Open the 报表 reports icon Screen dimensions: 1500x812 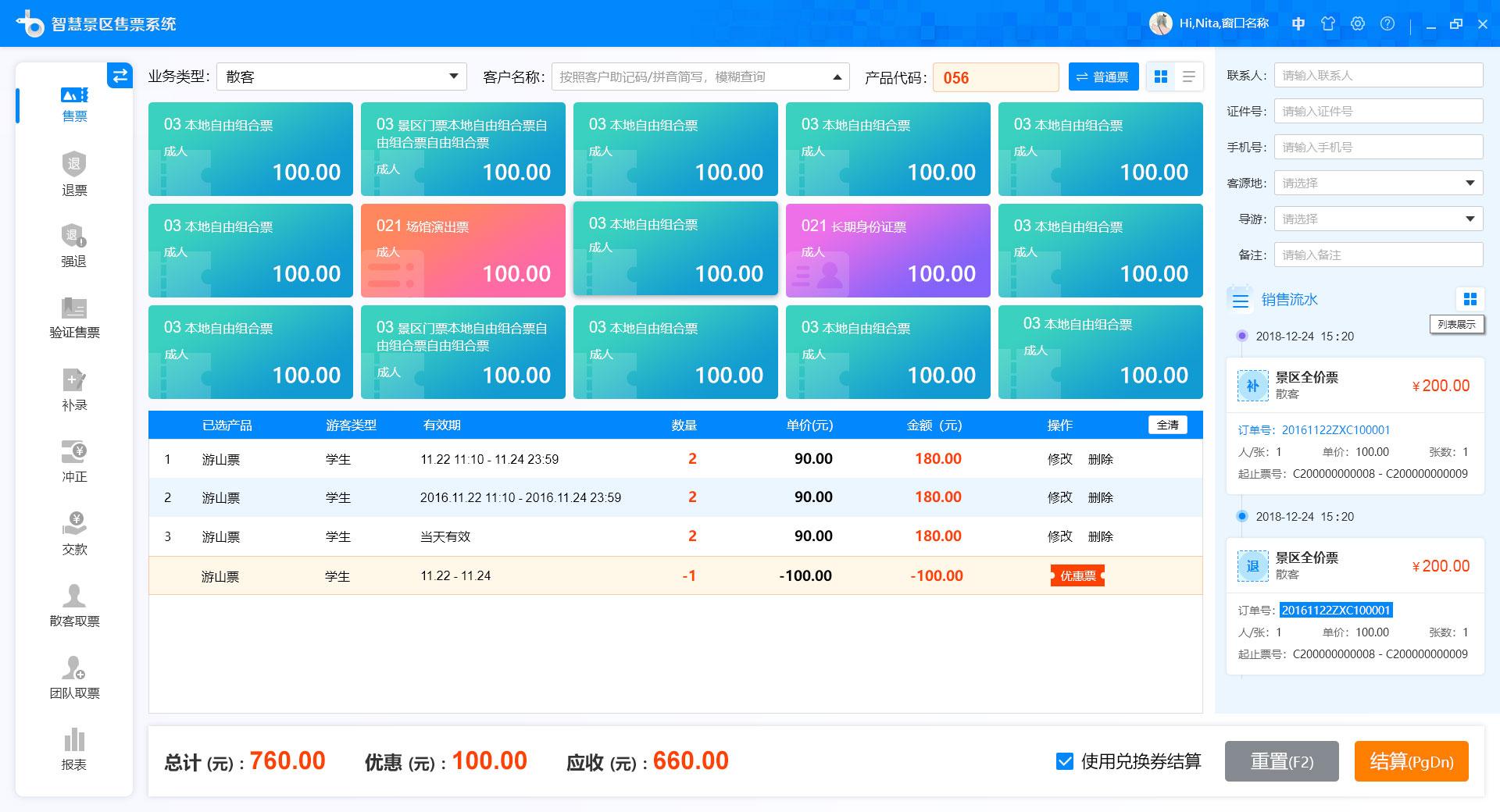click(x=74, y=740)
